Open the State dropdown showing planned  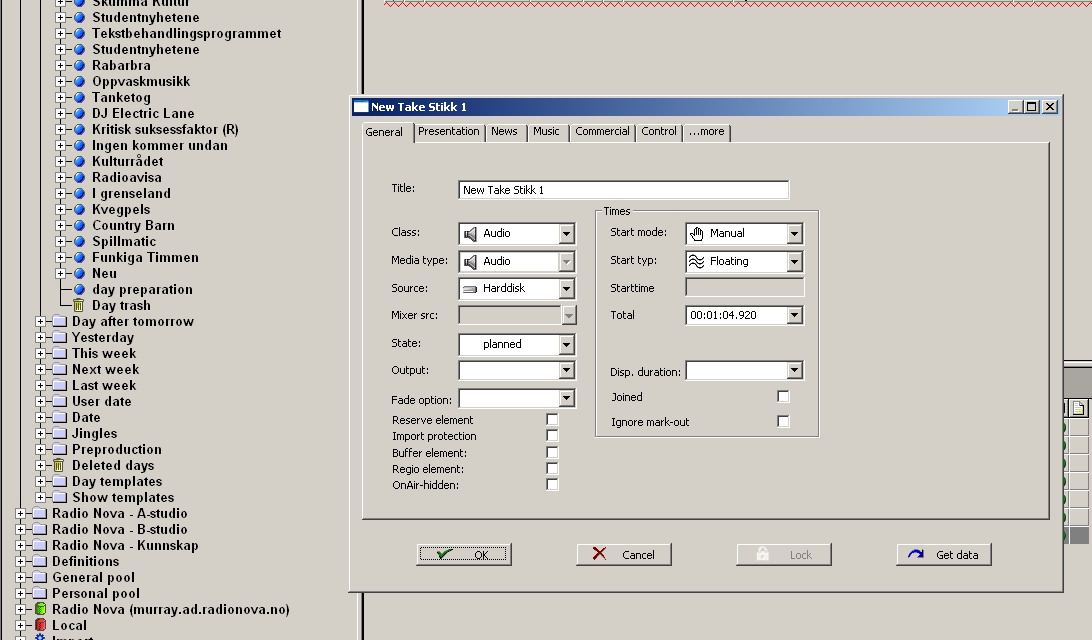point(566,344)
